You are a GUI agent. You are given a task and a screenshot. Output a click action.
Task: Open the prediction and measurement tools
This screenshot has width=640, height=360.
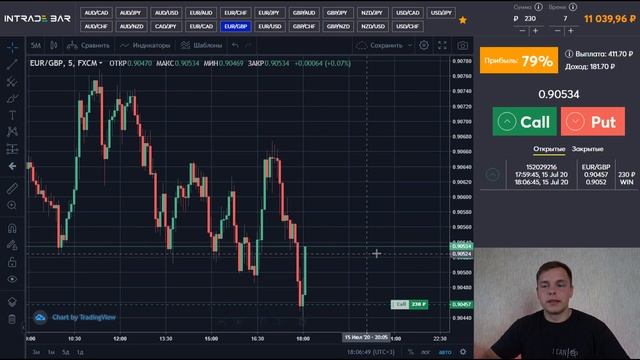tap(12, 149)
